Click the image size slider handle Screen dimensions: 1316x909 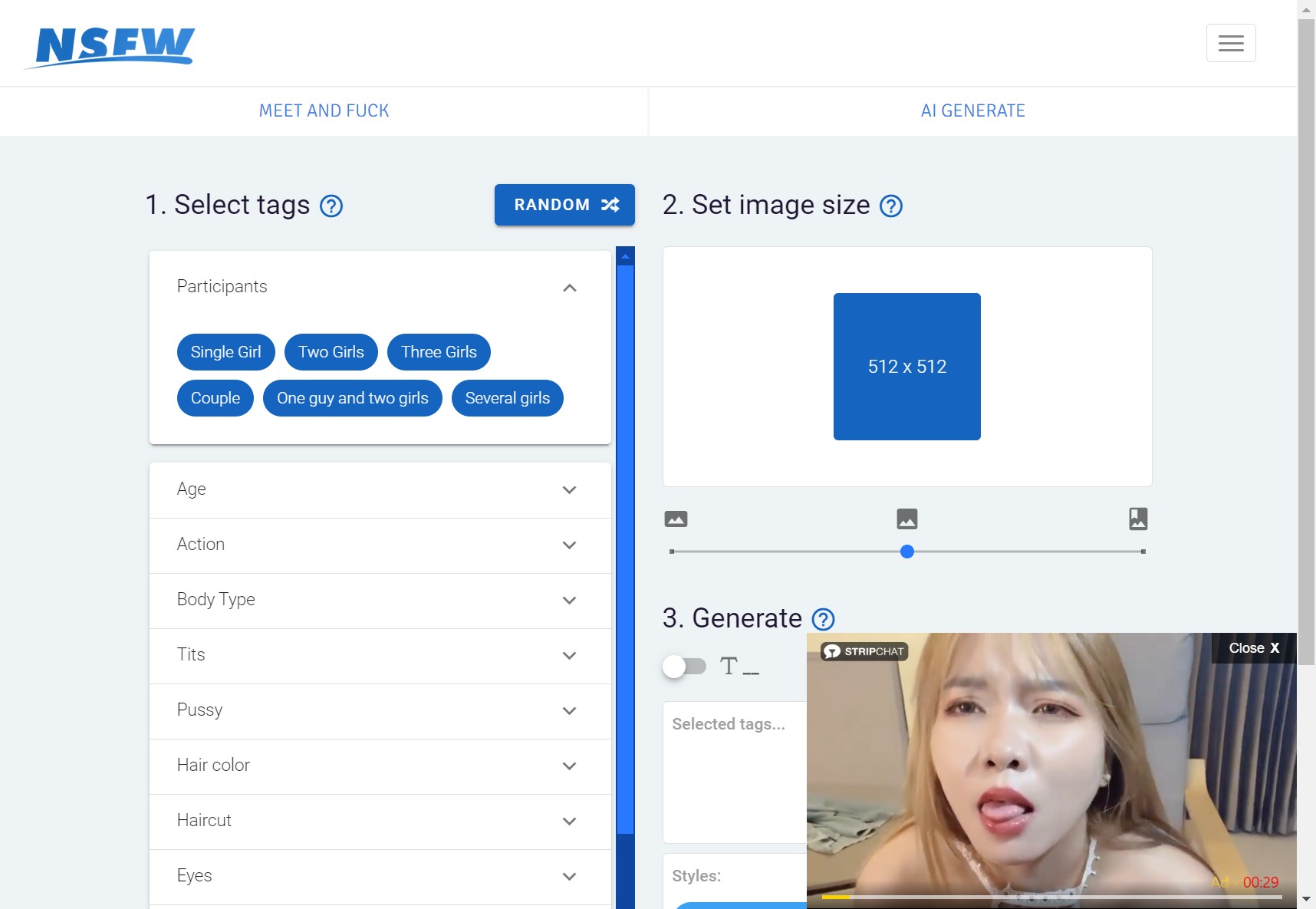coord(906,552)
